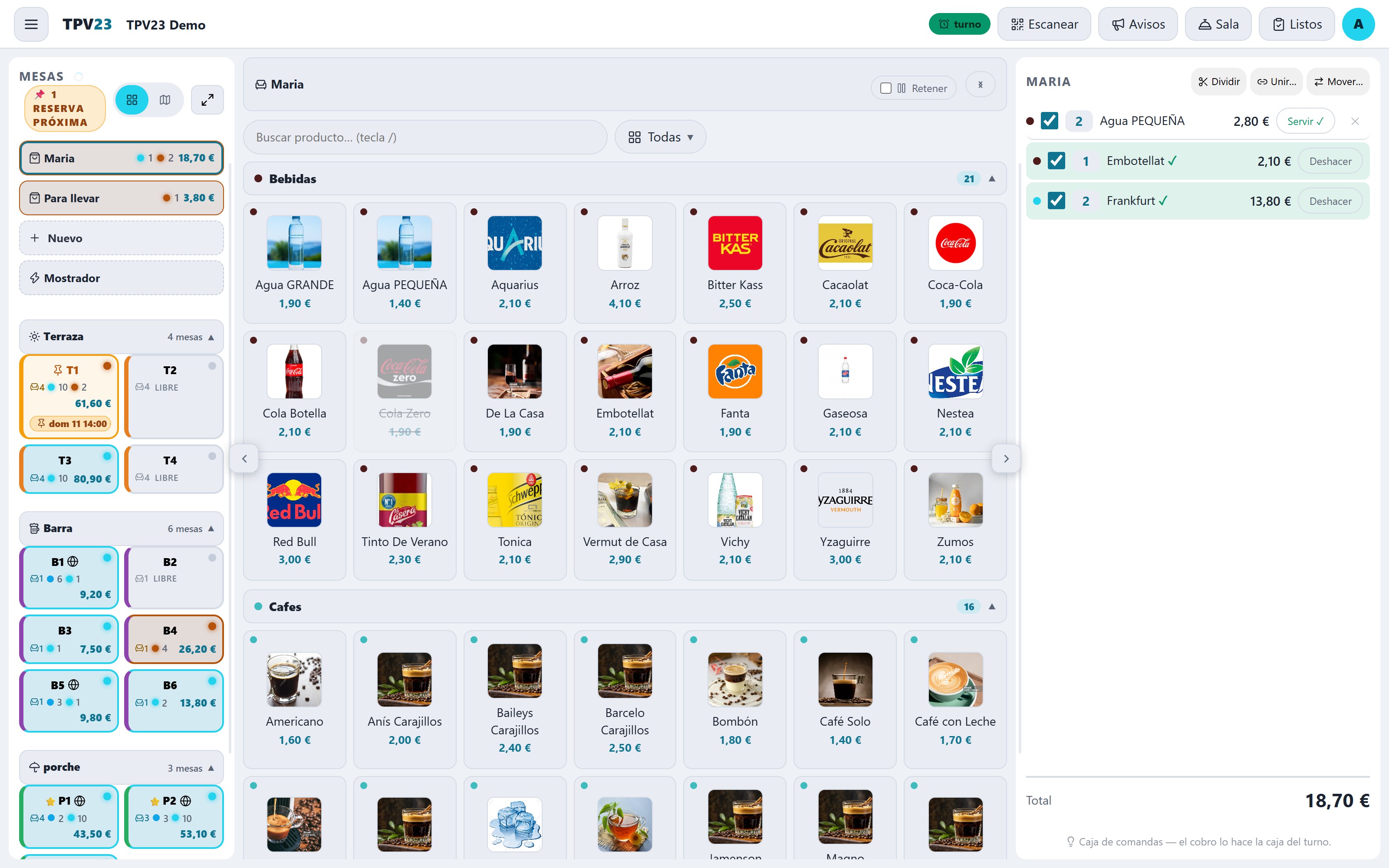This screenshot has width=1389, height=868.
Task: Open the Sala view
Action: (x=1218, y=24)
